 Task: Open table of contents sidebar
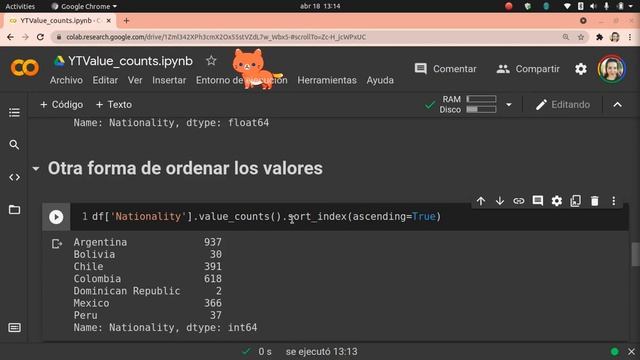tap(14, 112)
